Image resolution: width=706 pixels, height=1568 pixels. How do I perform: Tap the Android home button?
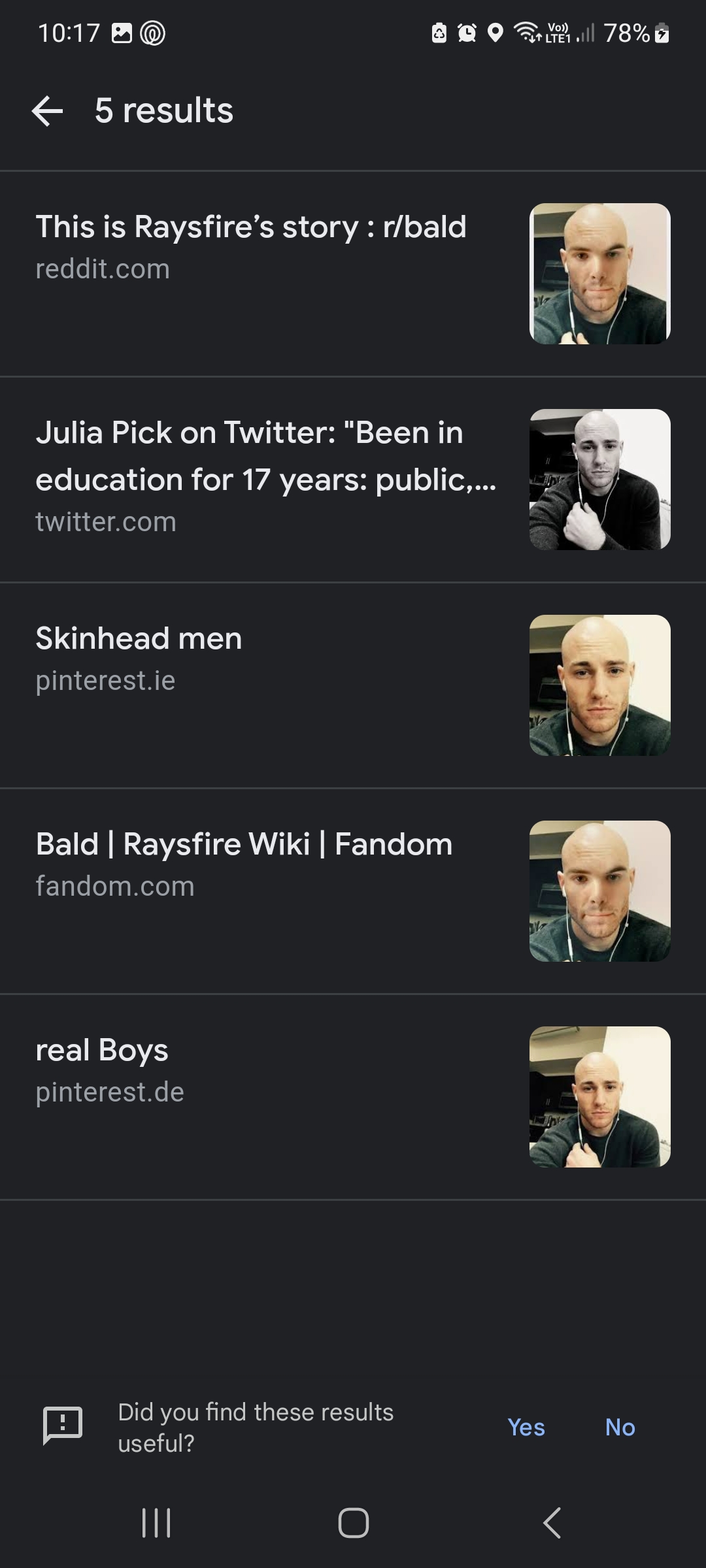353,1523
